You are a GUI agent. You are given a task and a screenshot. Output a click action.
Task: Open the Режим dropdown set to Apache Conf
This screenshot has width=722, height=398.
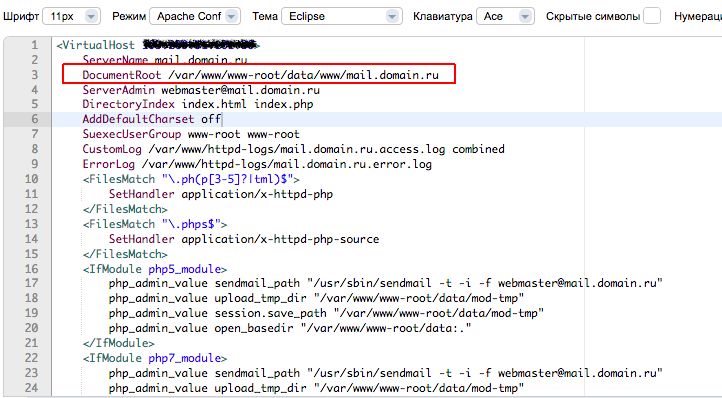195,16
